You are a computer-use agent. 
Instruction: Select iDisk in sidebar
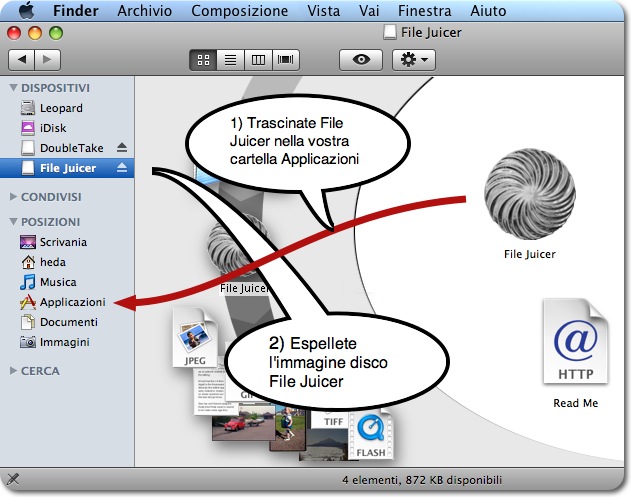pos(67,128)
